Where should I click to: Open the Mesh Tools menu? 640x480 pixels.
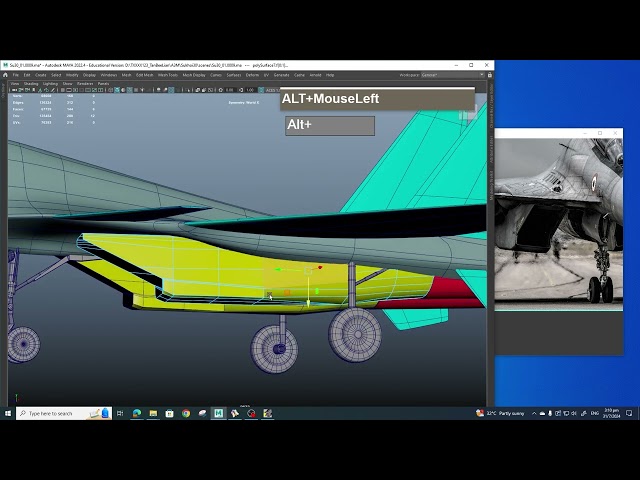tap(168, 75)
